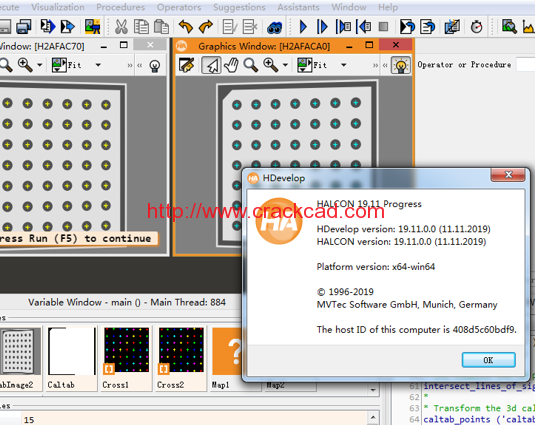Click code line 64 caltab_points
The image size is (535, 425).
479,419
